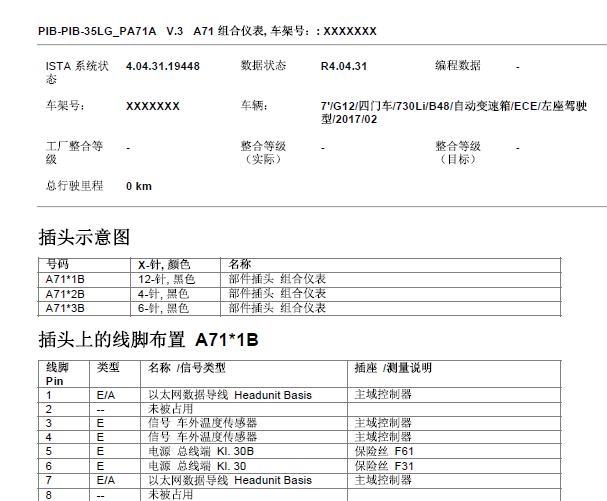The image size is (607, 501).
Task: Click pin 7 Headunit Basis signal name
Action: 230,480
